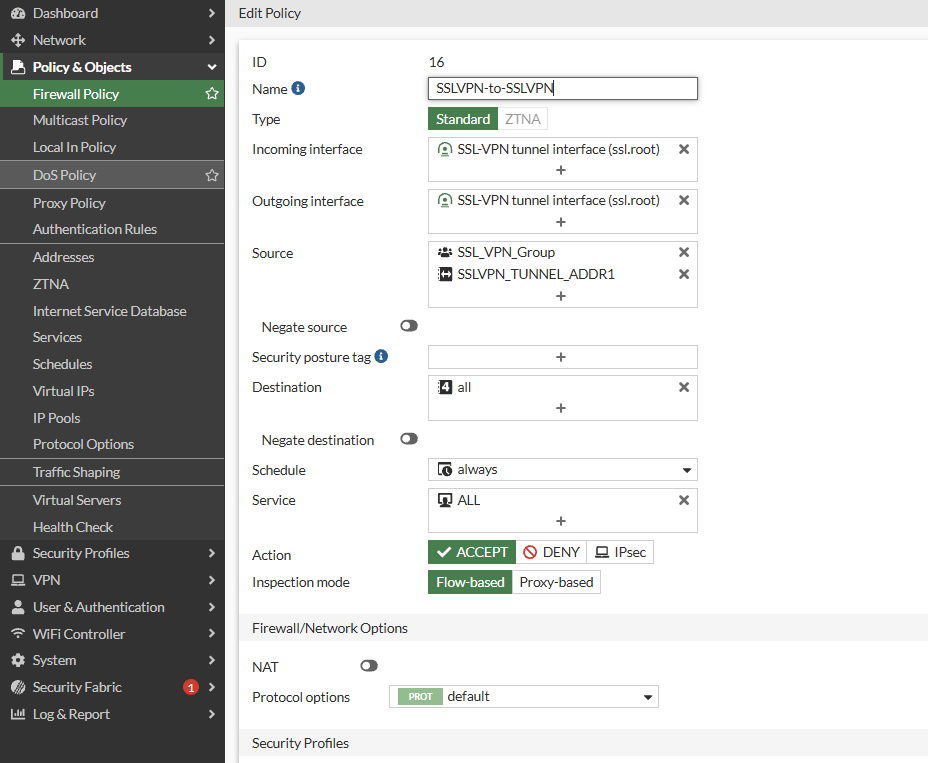Open the Addresses menu item

tap(63, 257)
